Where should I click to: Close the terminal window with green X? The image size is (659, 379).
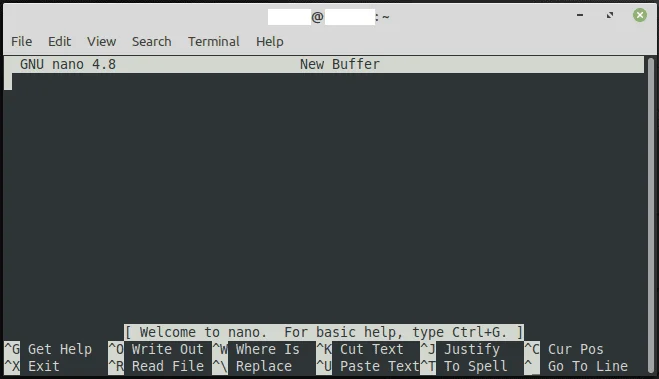(640, 16)
